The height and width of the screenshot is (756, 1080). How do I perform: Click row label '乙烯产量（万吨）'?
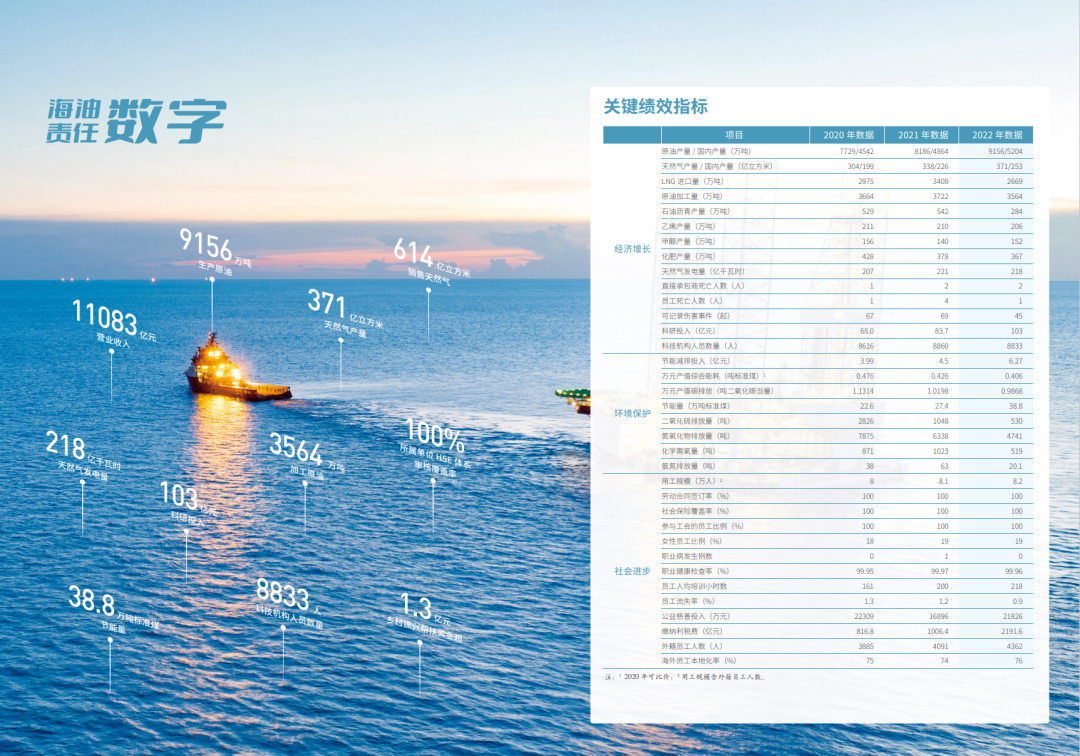pos(688,226)
